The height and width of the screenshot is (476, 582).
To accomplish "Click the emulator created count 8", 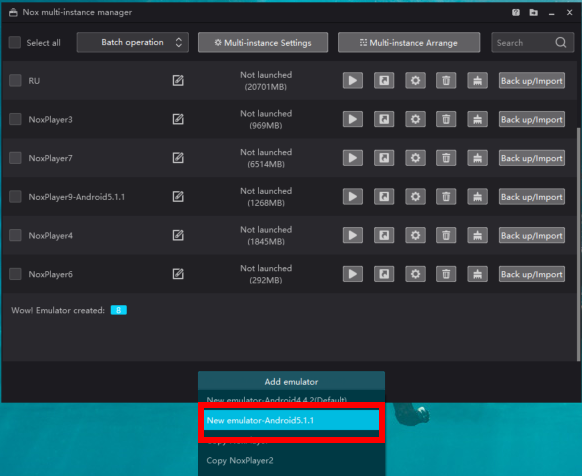I will (x=119, y=310).
